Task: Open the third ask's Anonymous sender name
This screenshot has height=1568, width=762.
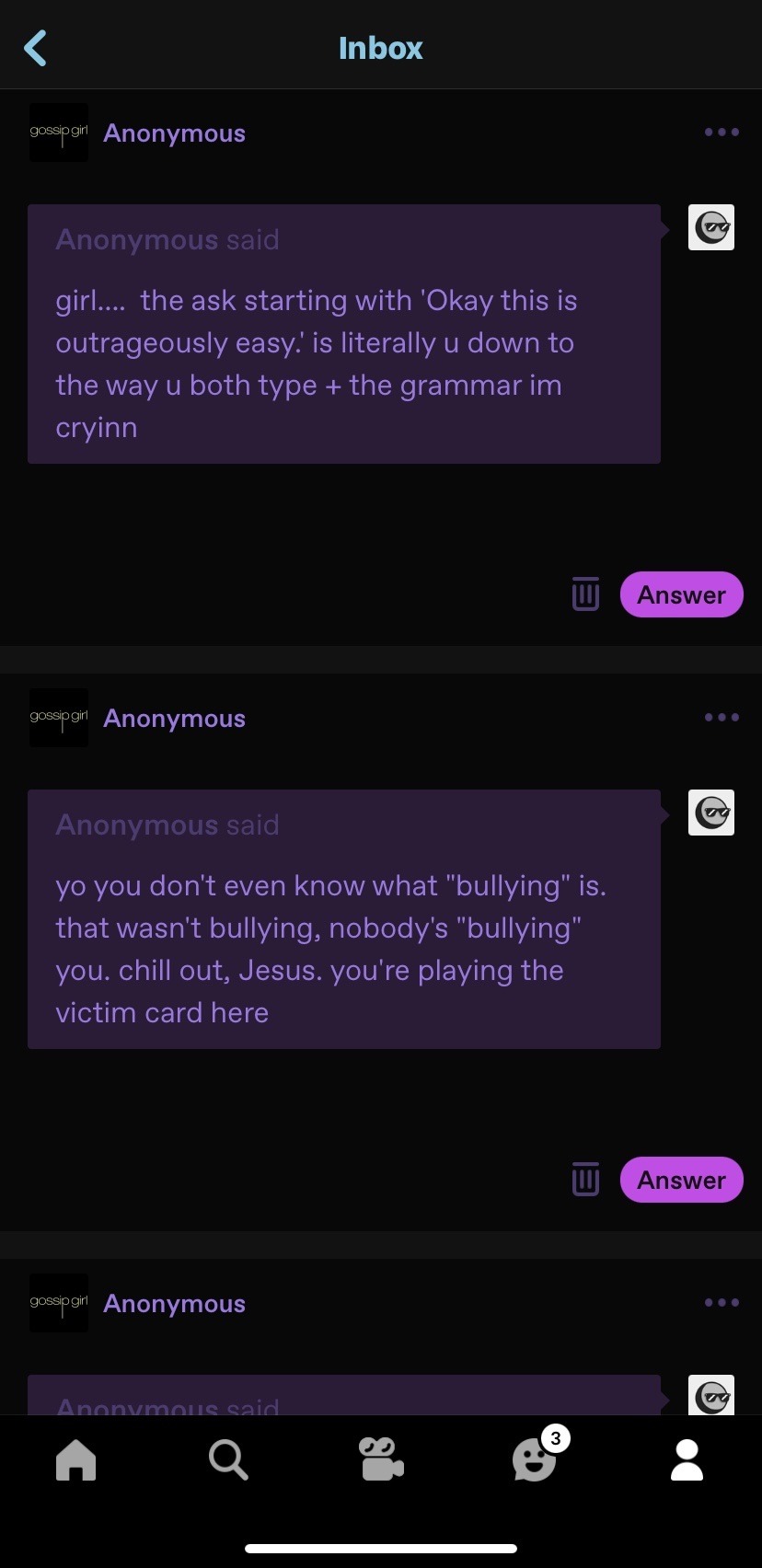Action: click(175, 1304)
